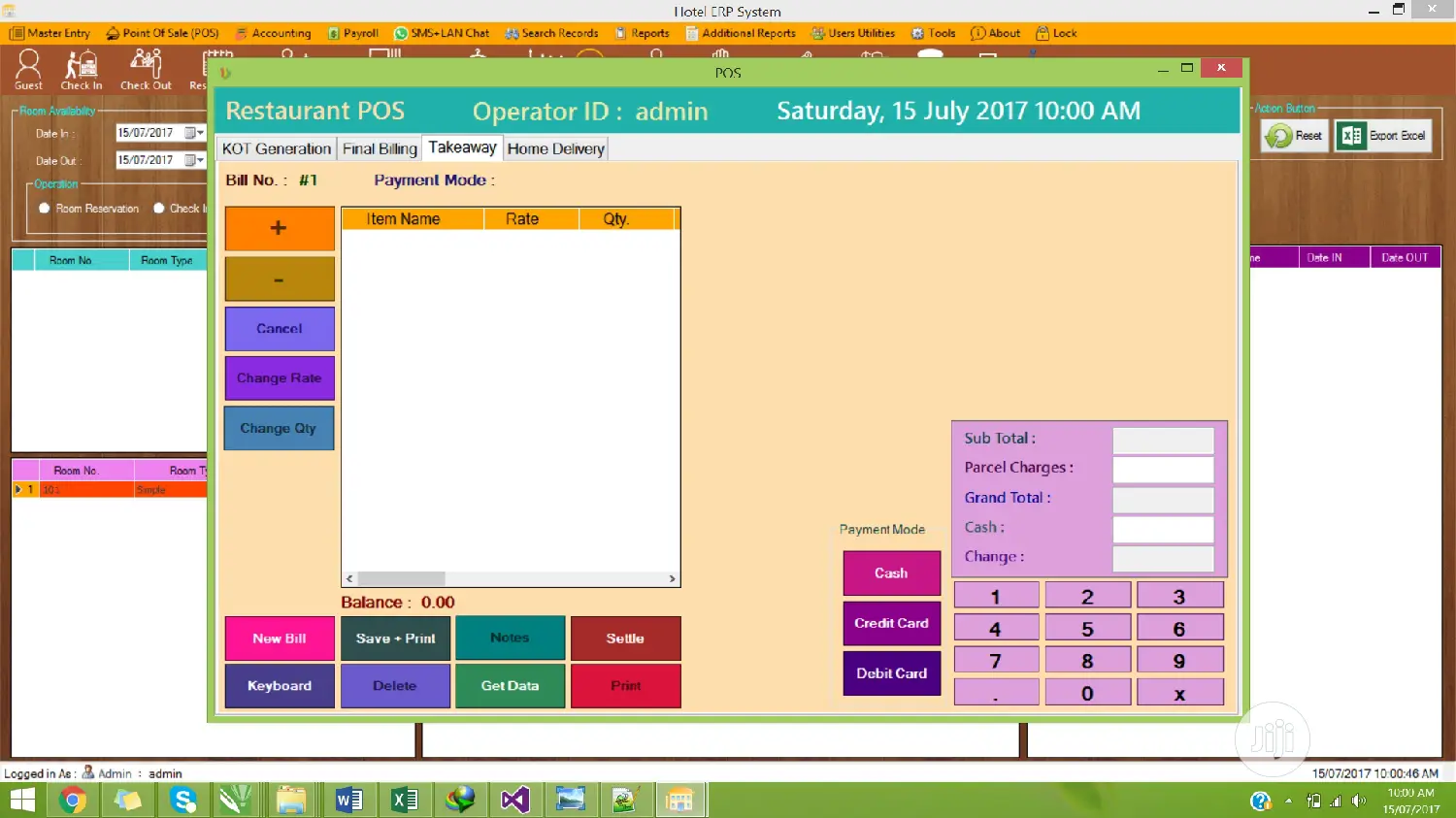Open Additional Reports menu
Image resolution: width=1456 pixels, height=818 pixels.
pyautogui.click(x=741, y=33)
